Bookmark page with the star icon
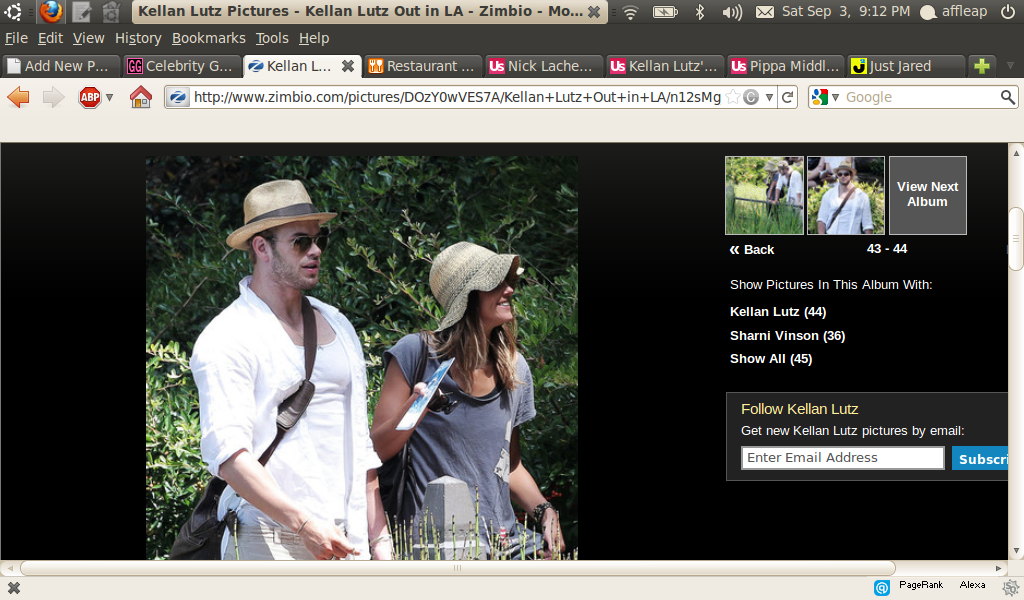Viewport: 1024px width, 600px height. pyautogui.click(x=733, y=97)
